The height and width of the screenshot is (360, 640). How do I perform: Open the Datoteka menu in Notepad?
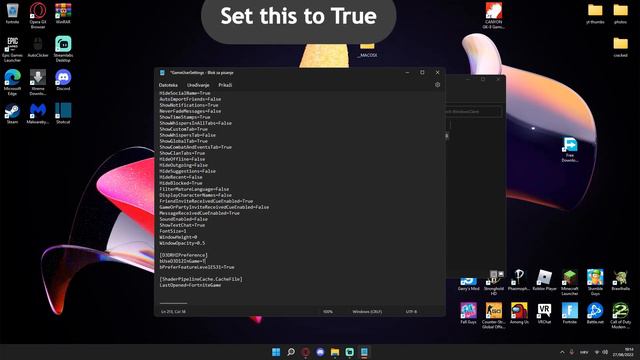click(168, 85)
